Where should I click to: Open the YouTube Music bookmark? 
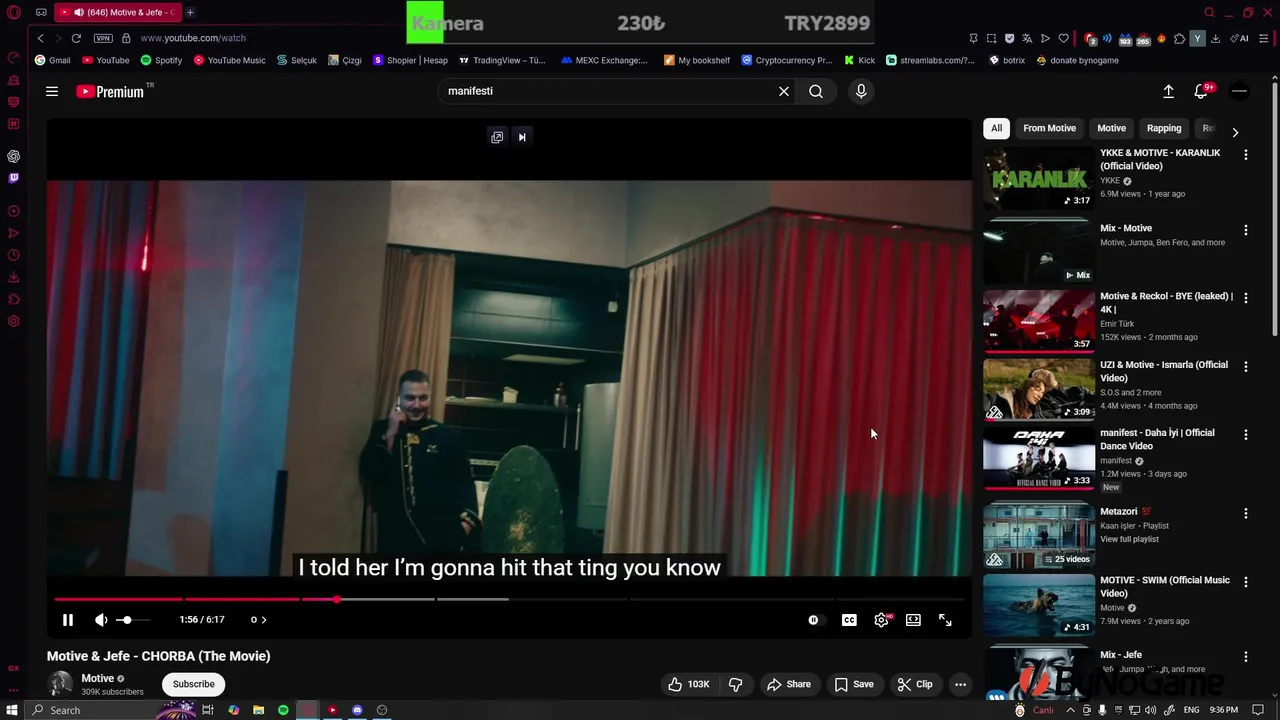click(229, 60)
